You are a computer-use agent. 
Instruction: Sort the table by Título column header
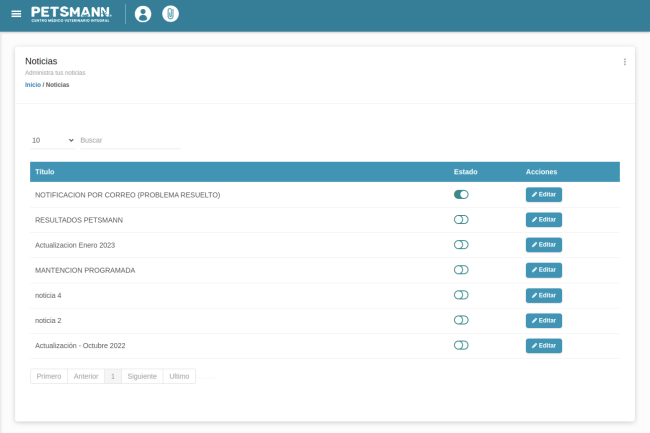[x=45, y=172]
